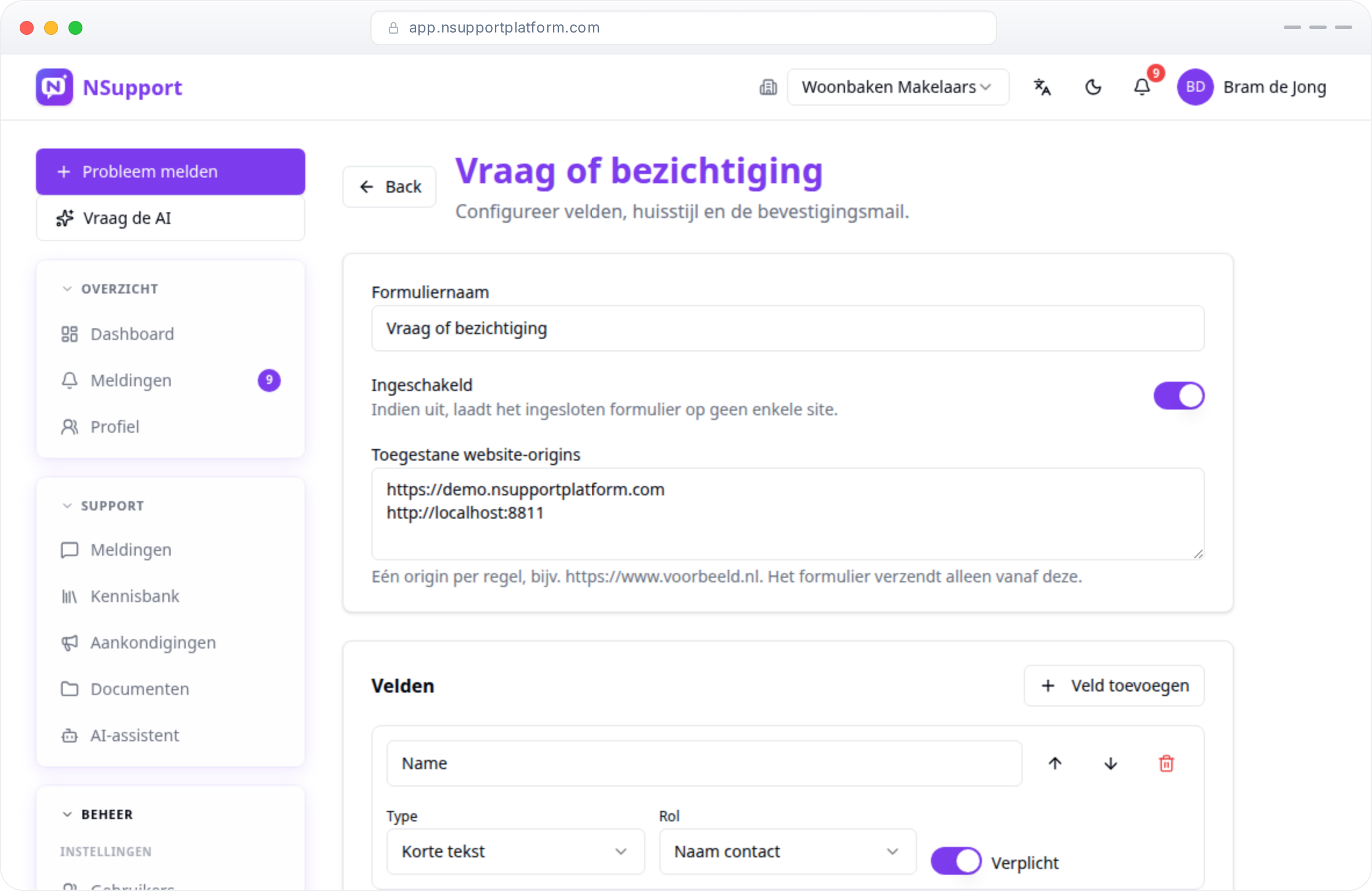Screen dimensions: 1372x891
Task: Click the NSupport logo icon
Action: click(x=55, y=87)
